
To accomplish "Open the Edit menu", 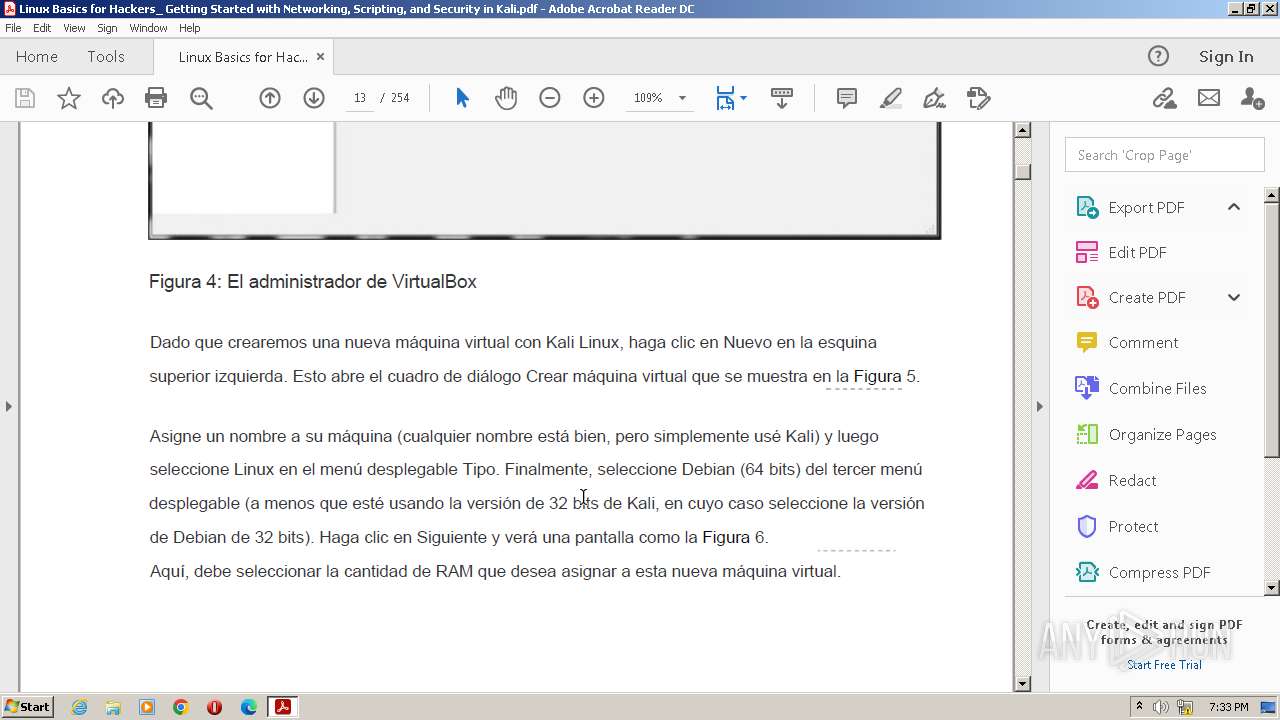I will (x=42, y=28).
